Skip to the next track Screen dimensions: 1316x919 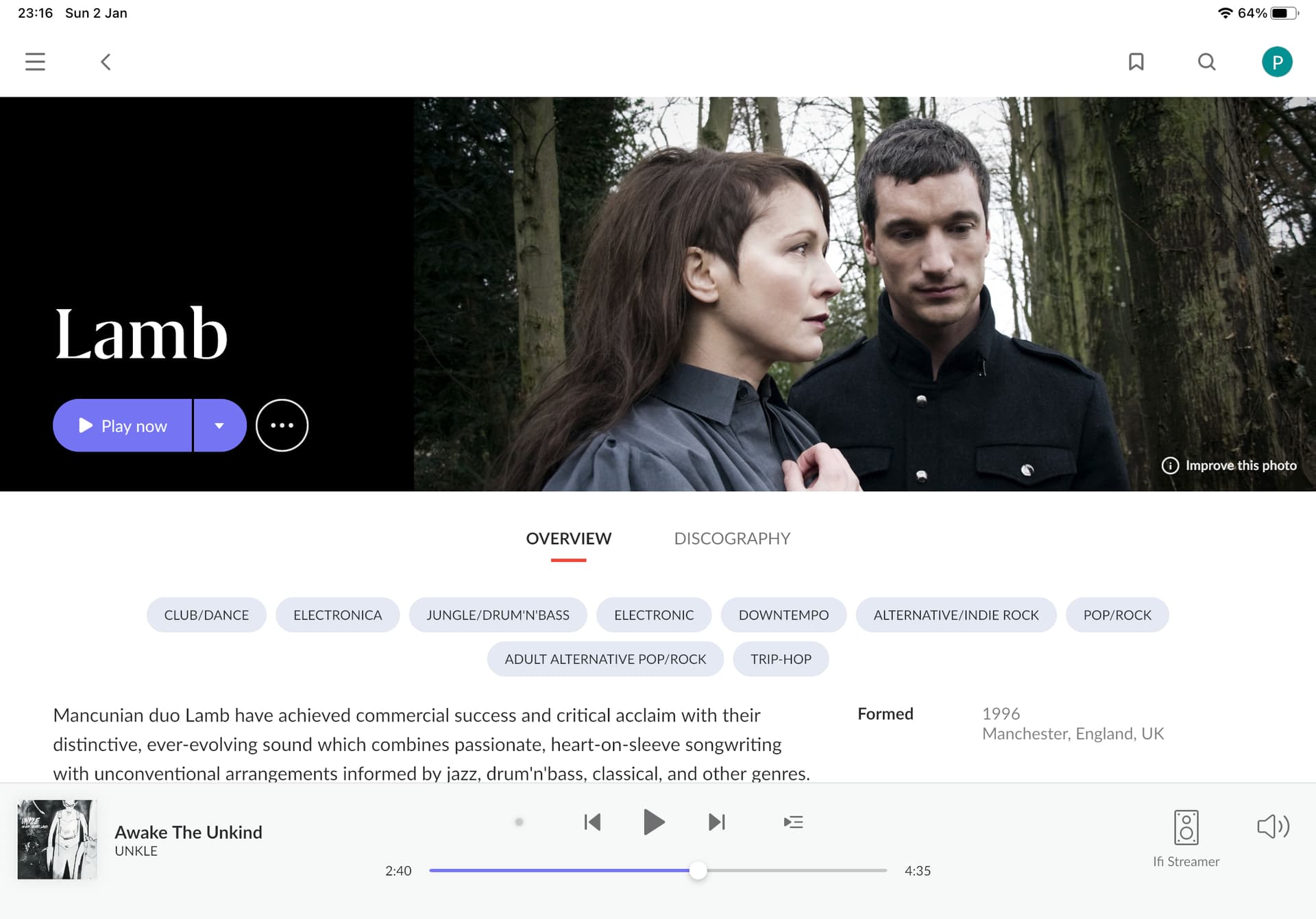[x=716, y=822]
